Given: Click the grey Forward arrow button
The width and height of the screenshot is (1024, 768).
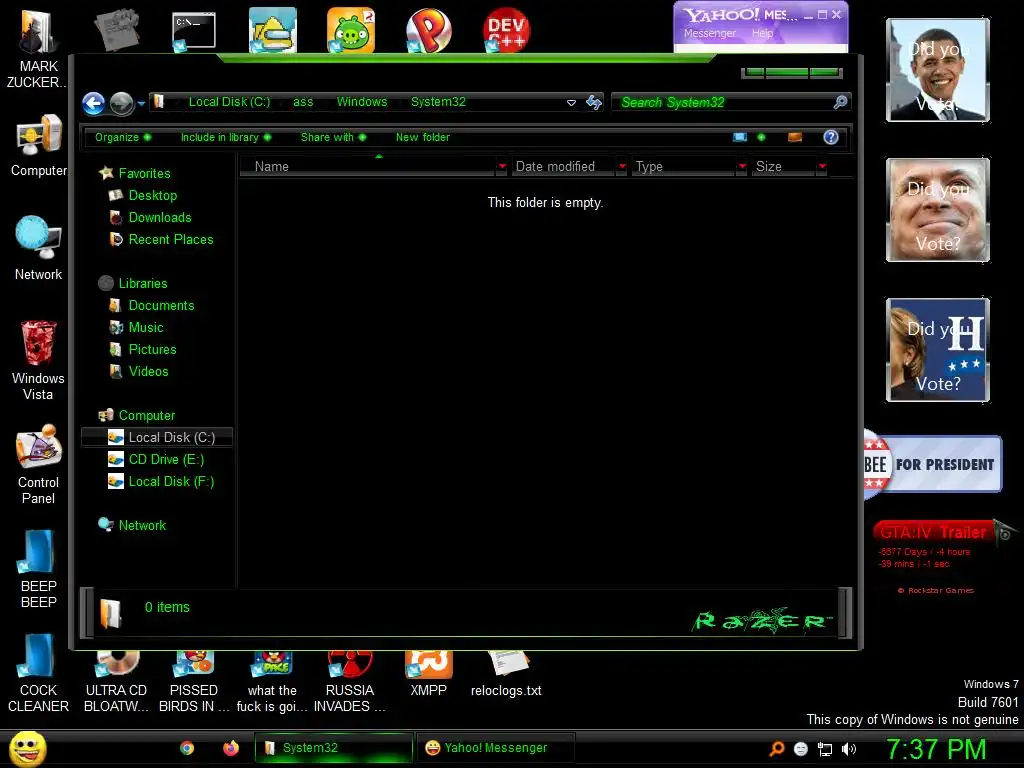Looking at the screenshot, I should pos(121,103).
